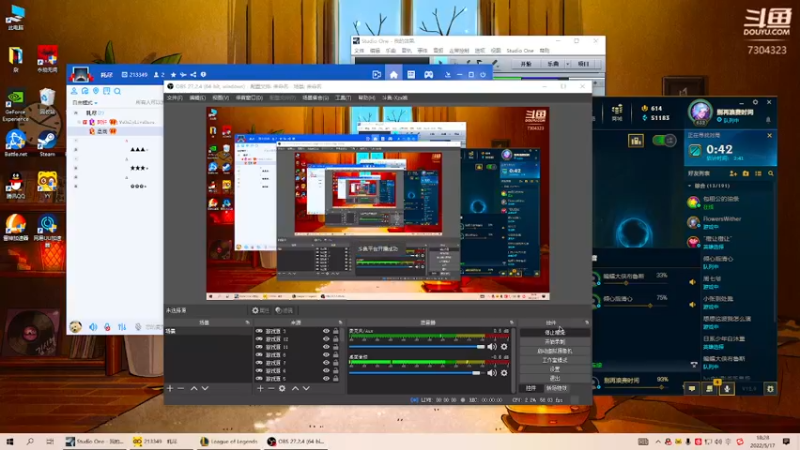800x450 pixels.
Task: Click LoL bug report icon bottom right
Action: pyautogui.click(x=770, y=389)
